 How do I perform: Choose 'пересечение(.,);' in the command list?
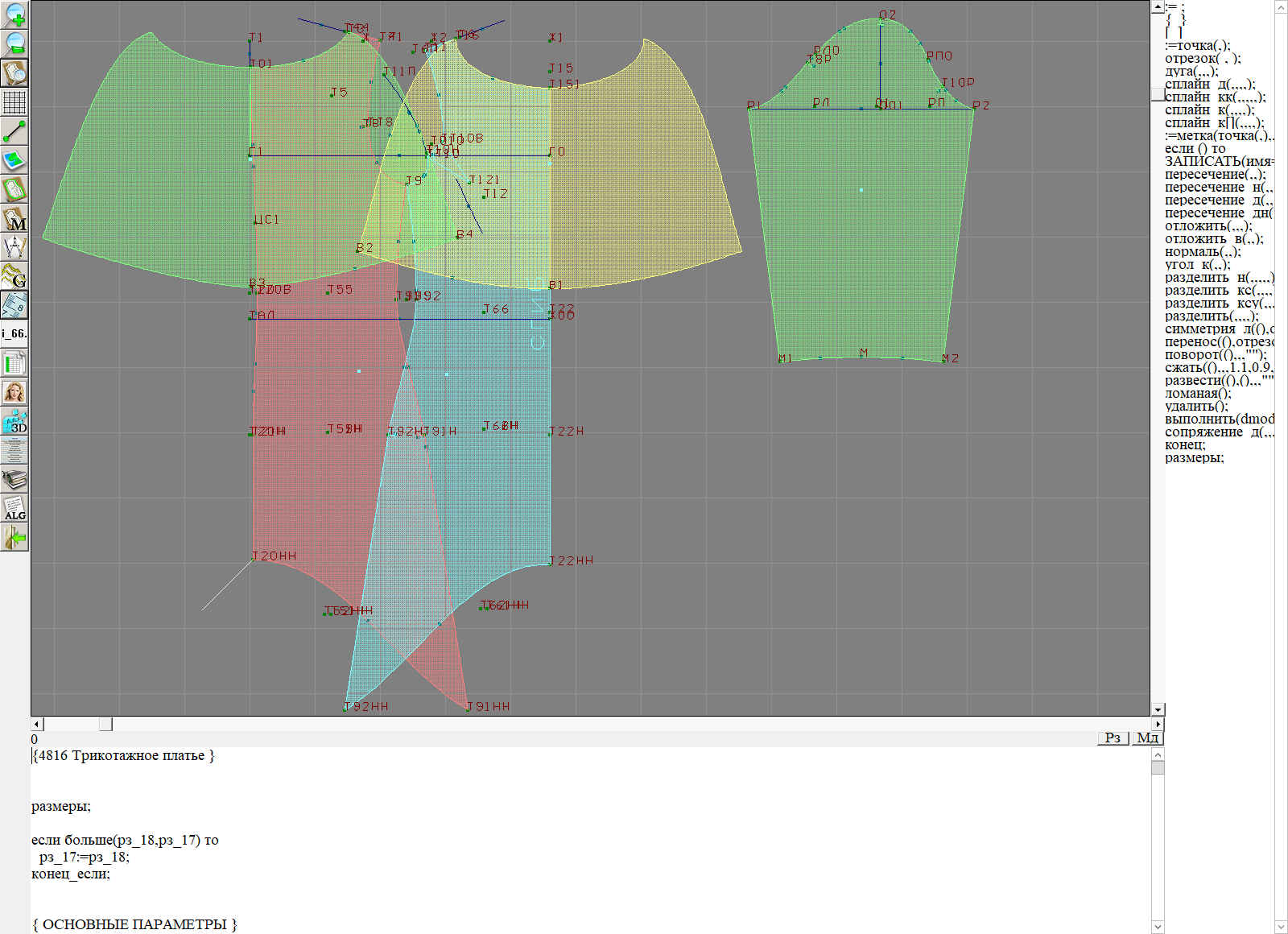pos(1215,175)
